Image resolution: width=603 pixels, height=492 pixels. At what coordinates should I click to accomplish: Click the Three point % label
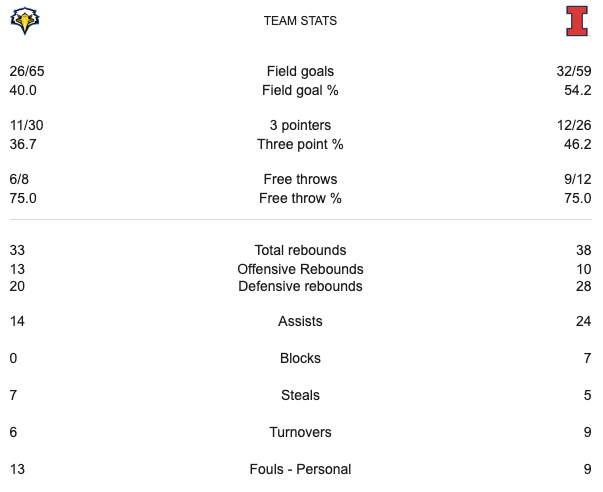[x=300, y=144]
